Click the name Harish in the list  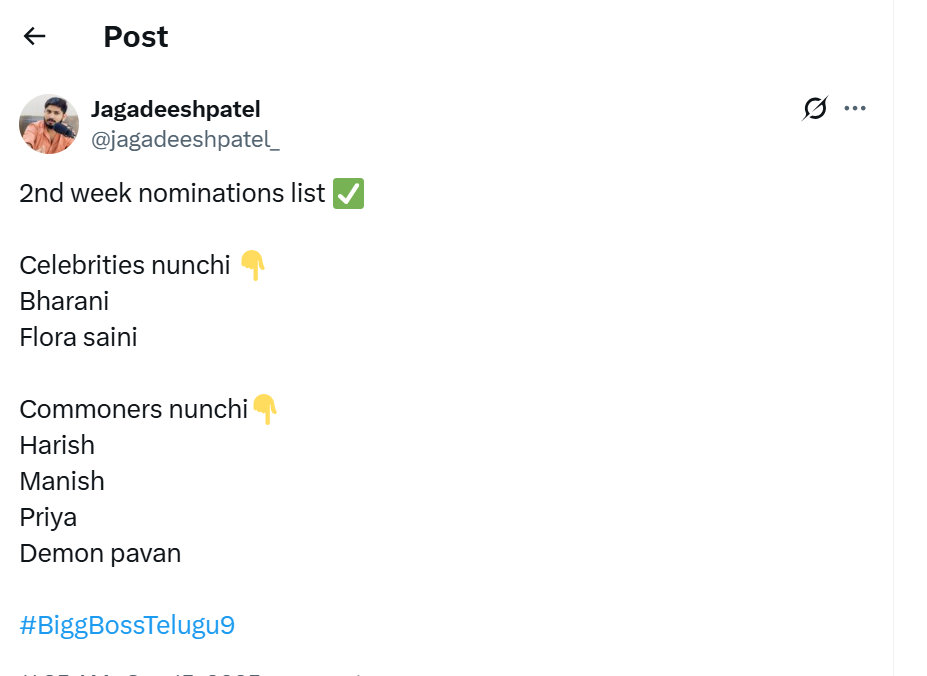(x=57, y=445)
